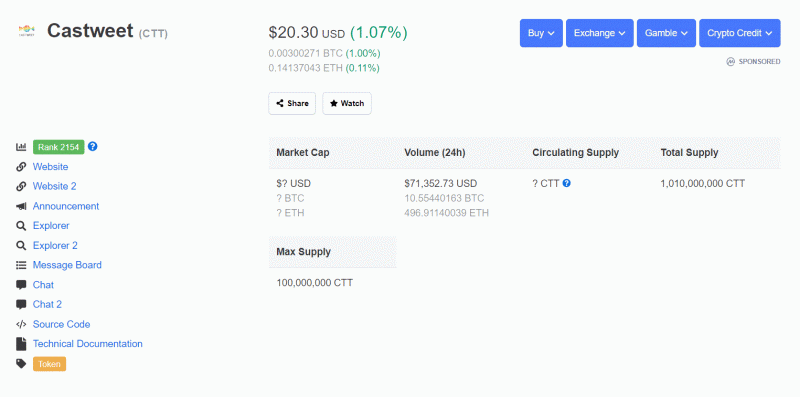The width and height of the screenshot is (800, 397).
Task: Click the Volume (24h) column header
Action: pyautogui.click(x=435, y=153)
